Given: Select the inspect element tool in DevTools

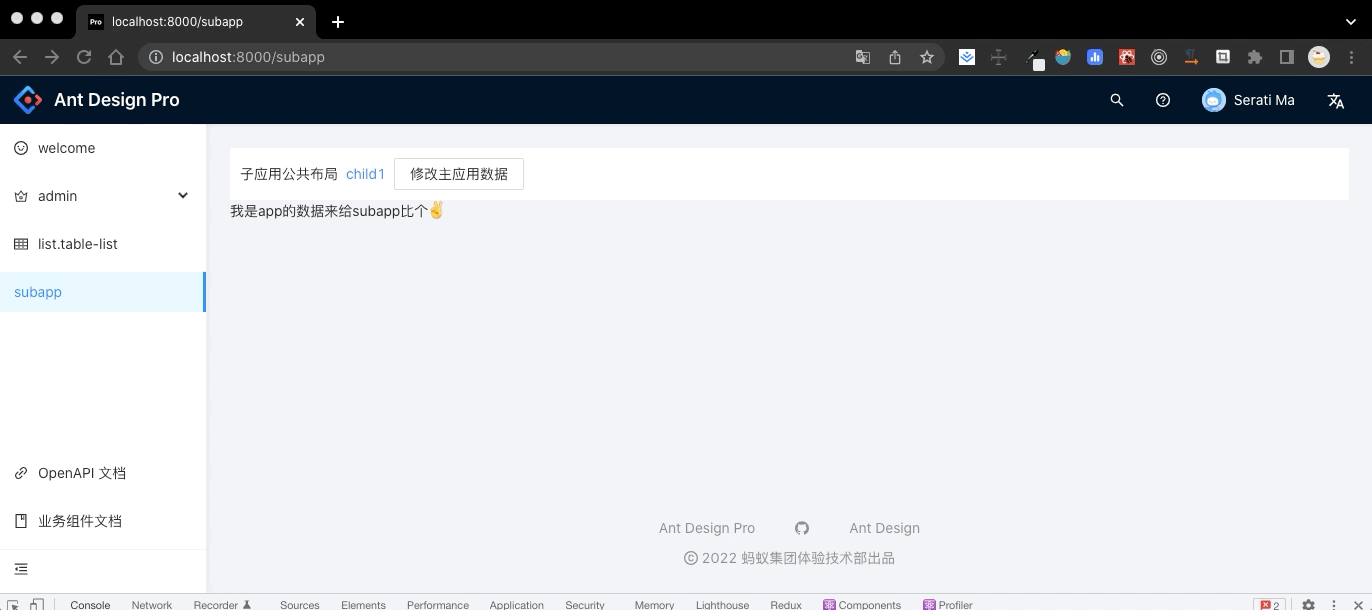Looking at the screenshot, I should (x=13, y=604).
